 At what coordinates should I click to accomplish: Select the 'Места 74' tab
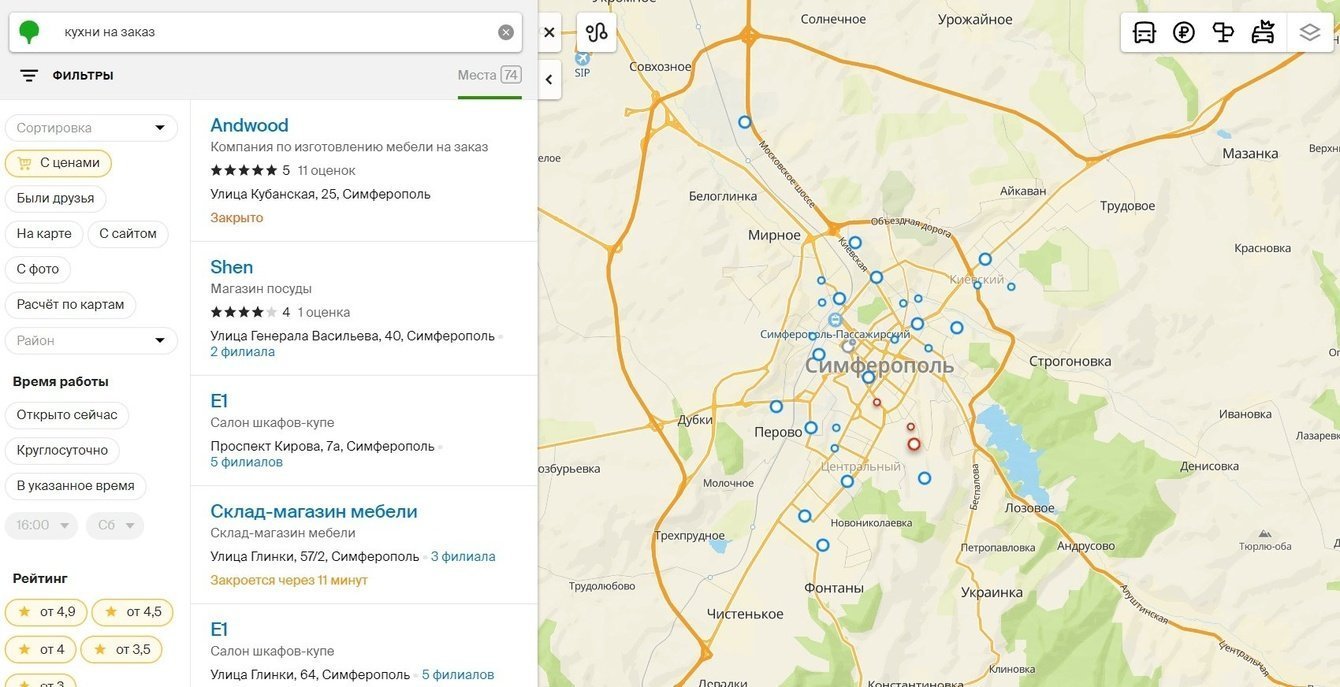tap(489, 75)
